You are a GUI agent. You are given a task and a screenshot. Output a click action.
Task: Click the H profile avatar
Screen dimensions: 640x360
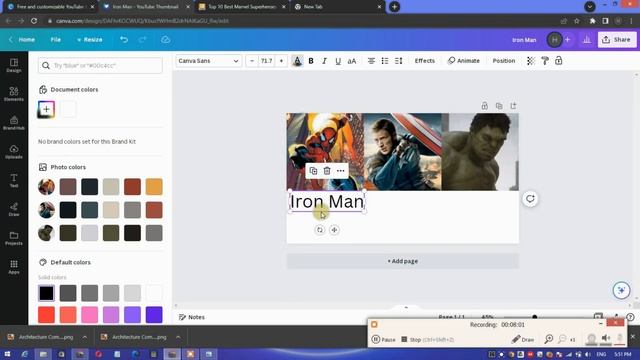coord(554,40)
